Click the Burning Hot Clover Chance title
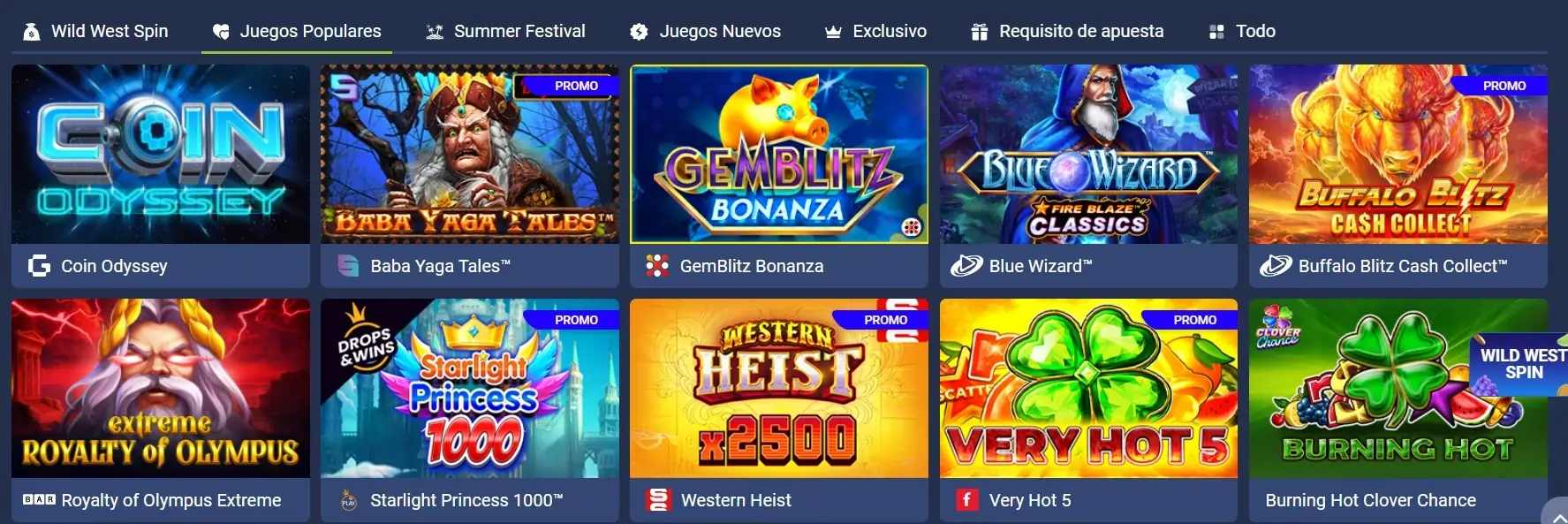 click(1370, 500)
